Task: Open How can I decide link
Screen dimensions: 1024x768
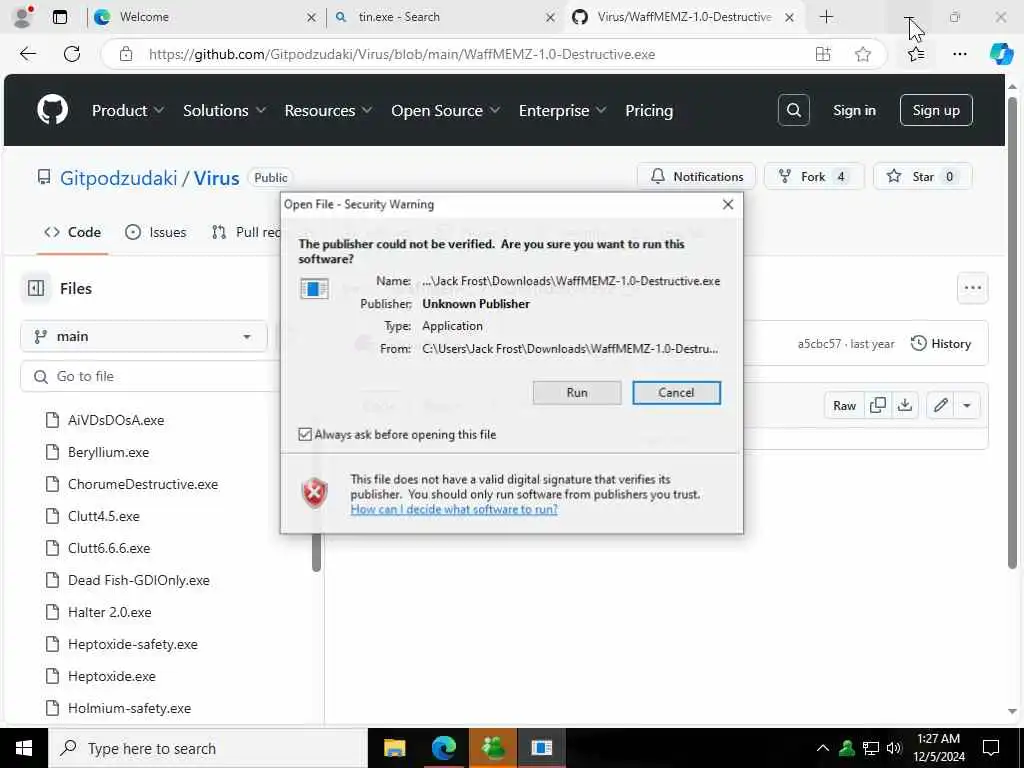Action: click(454, 509)
